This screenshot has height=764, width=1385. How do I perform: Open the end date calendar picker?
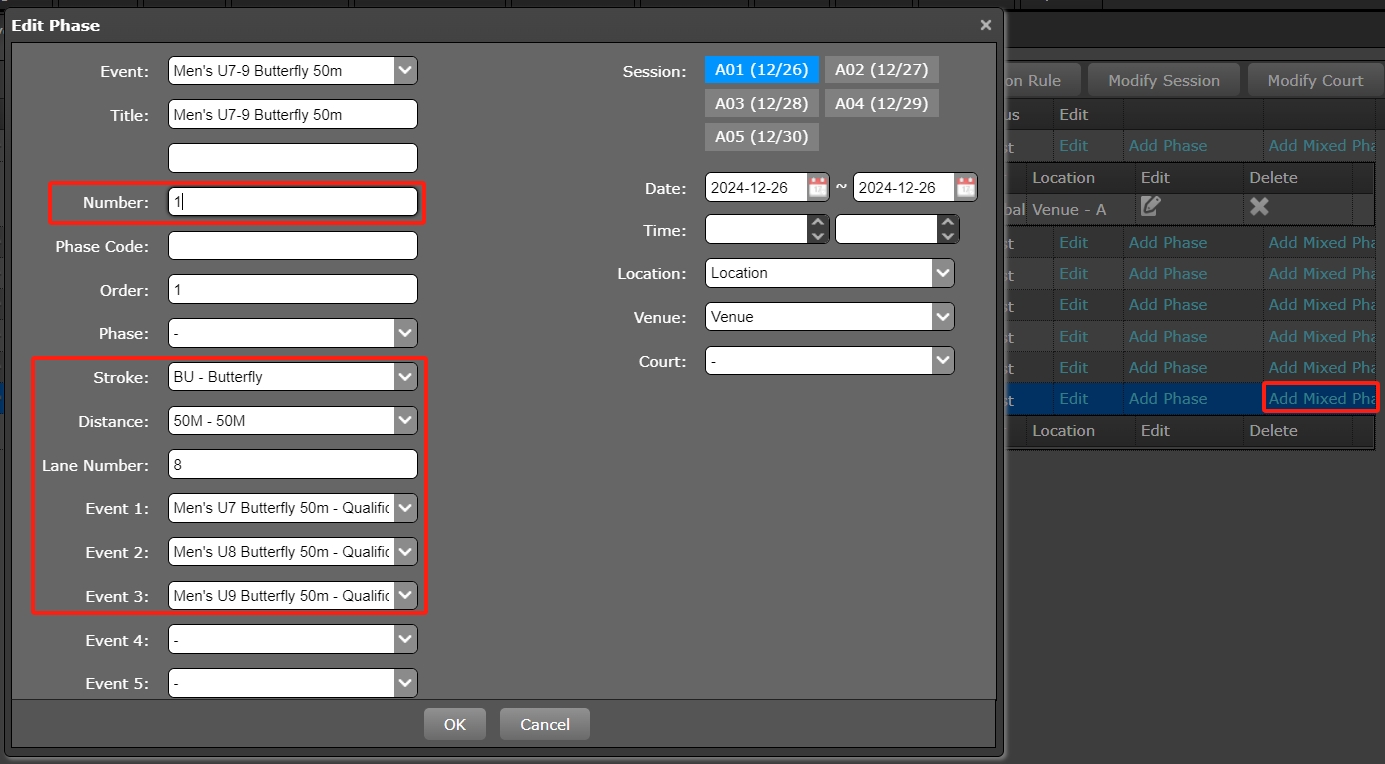pyautogui.click(x=965, y=187)
